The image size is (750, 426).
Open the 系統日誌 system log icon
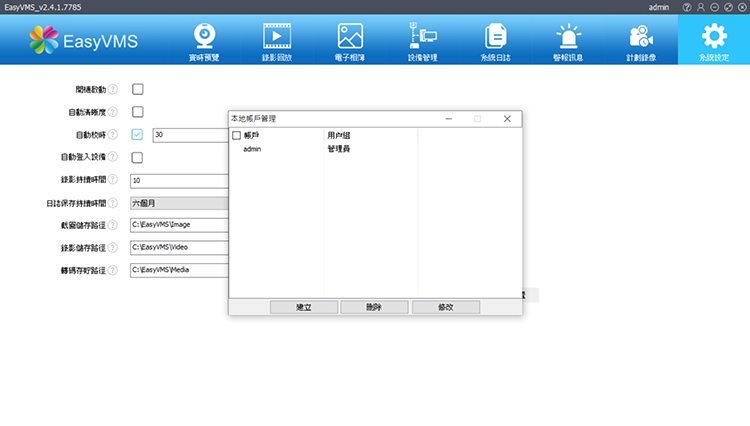[x=495, y=38]
